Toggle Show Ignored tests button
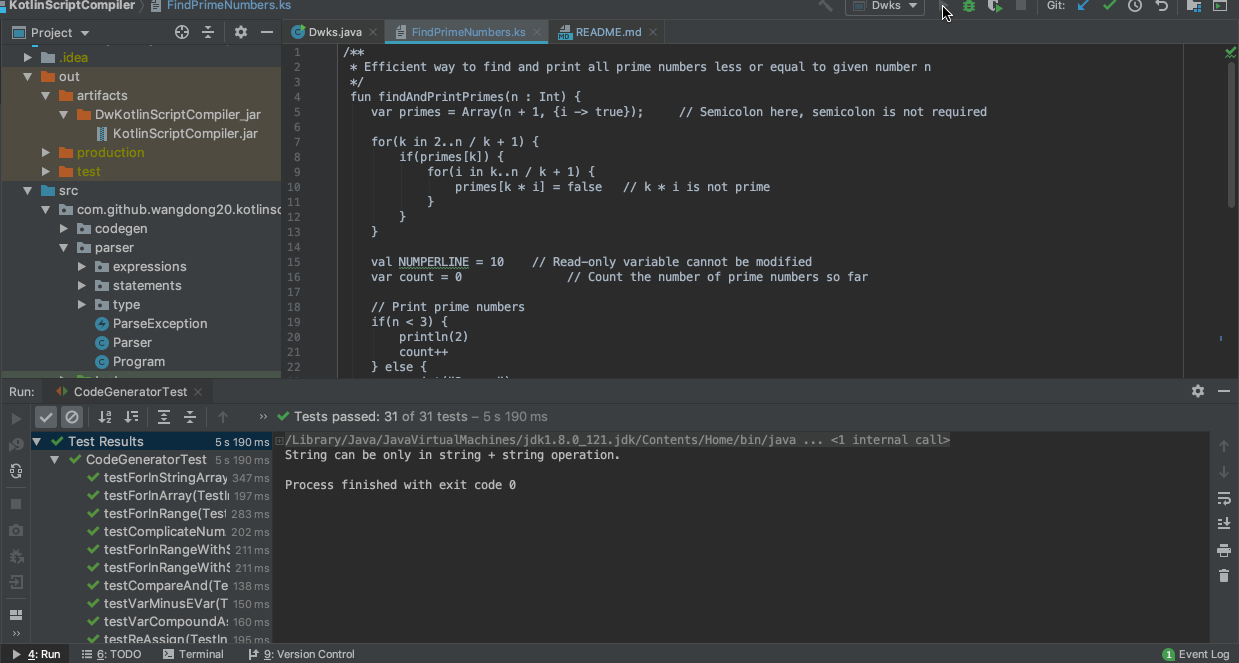The height and width of the screenshot is (663, 1239). point(72,417)
